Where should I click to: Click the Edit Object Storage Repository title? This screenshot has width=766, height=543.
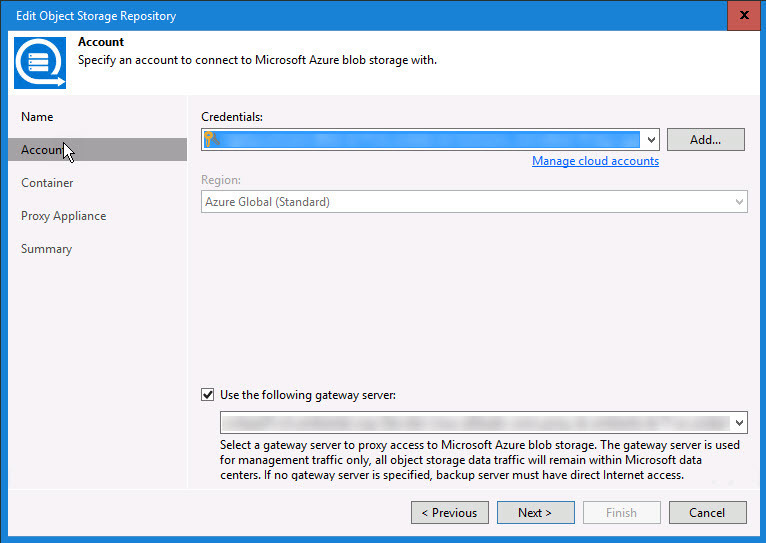(x=96, y=16)
